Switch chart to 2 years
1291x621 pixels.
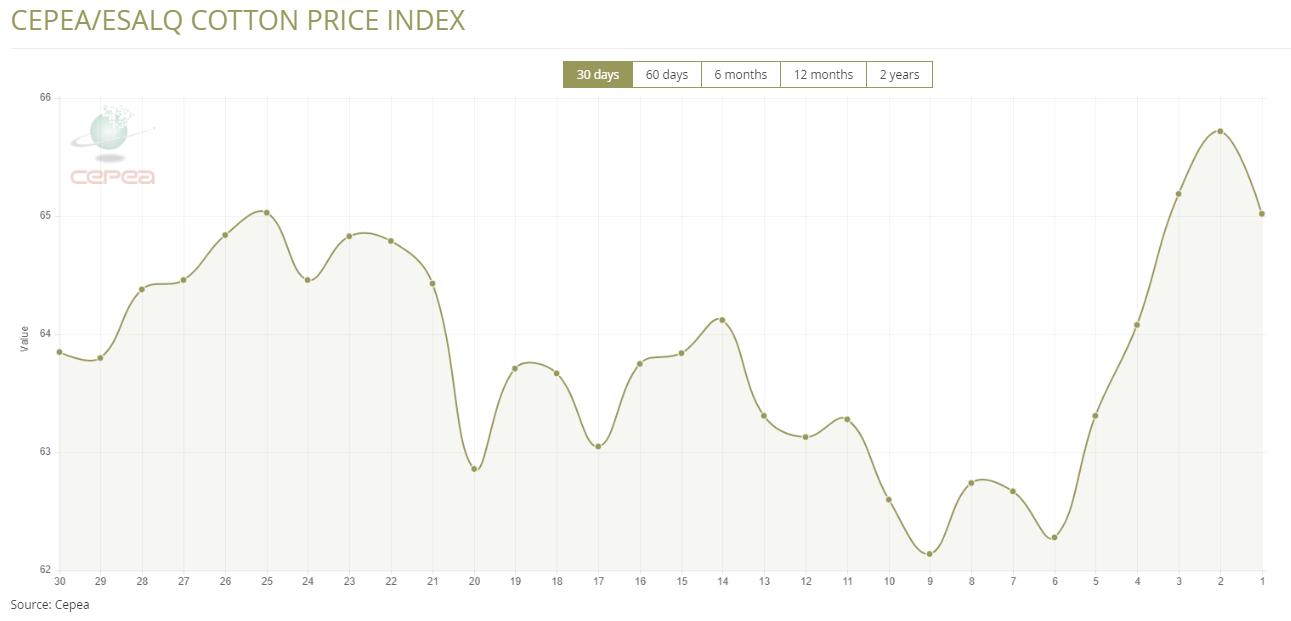899,75
